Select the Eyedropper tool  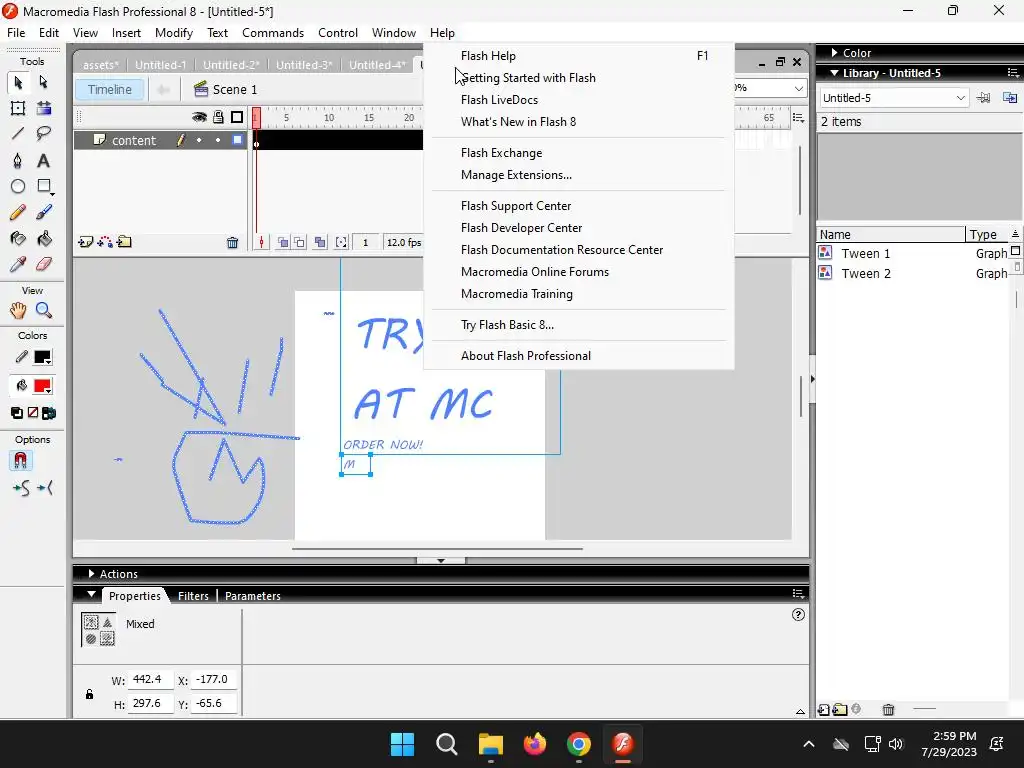coord(18,264)
